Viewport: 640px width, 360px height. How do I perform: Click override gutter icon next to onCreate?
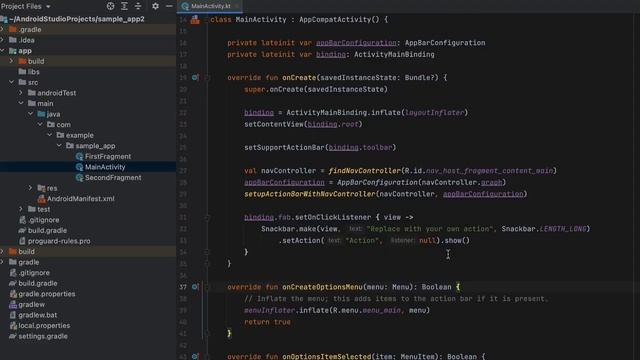[x=195, y=77]
